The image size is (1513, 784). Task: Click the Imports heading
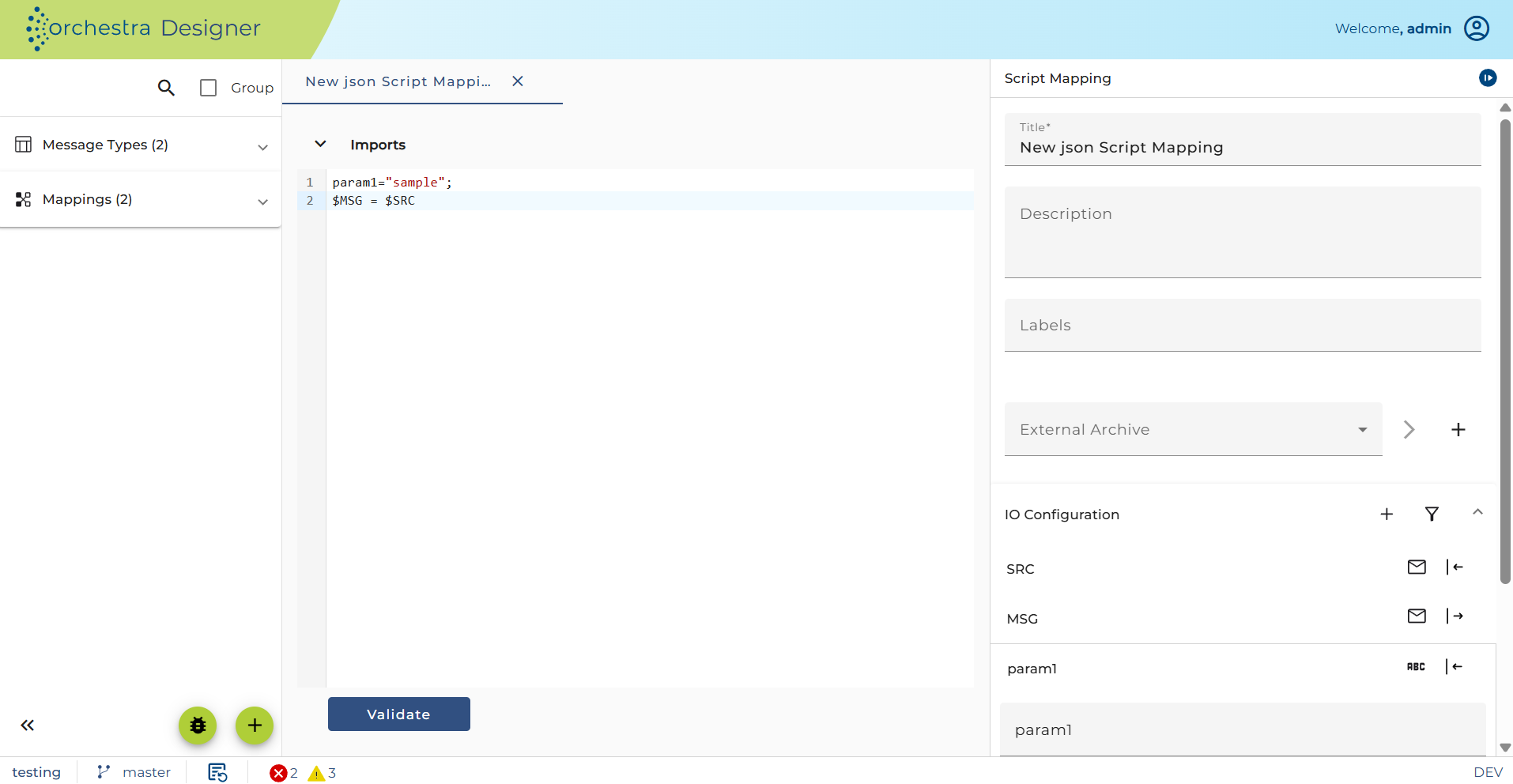click(378, 145)
